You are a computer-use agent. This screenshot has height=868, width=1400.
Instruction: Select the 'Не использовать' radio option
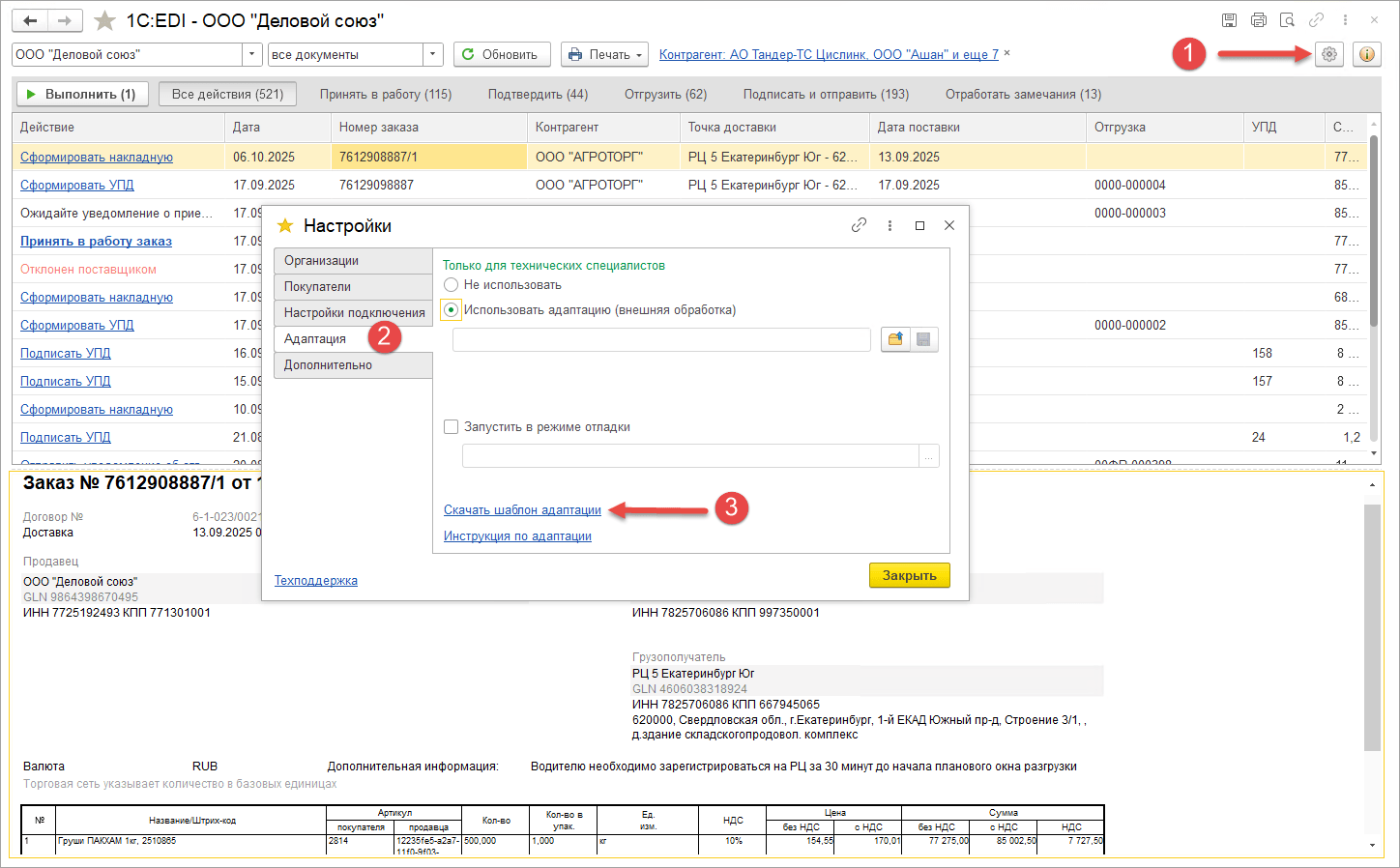coord(451,285)
